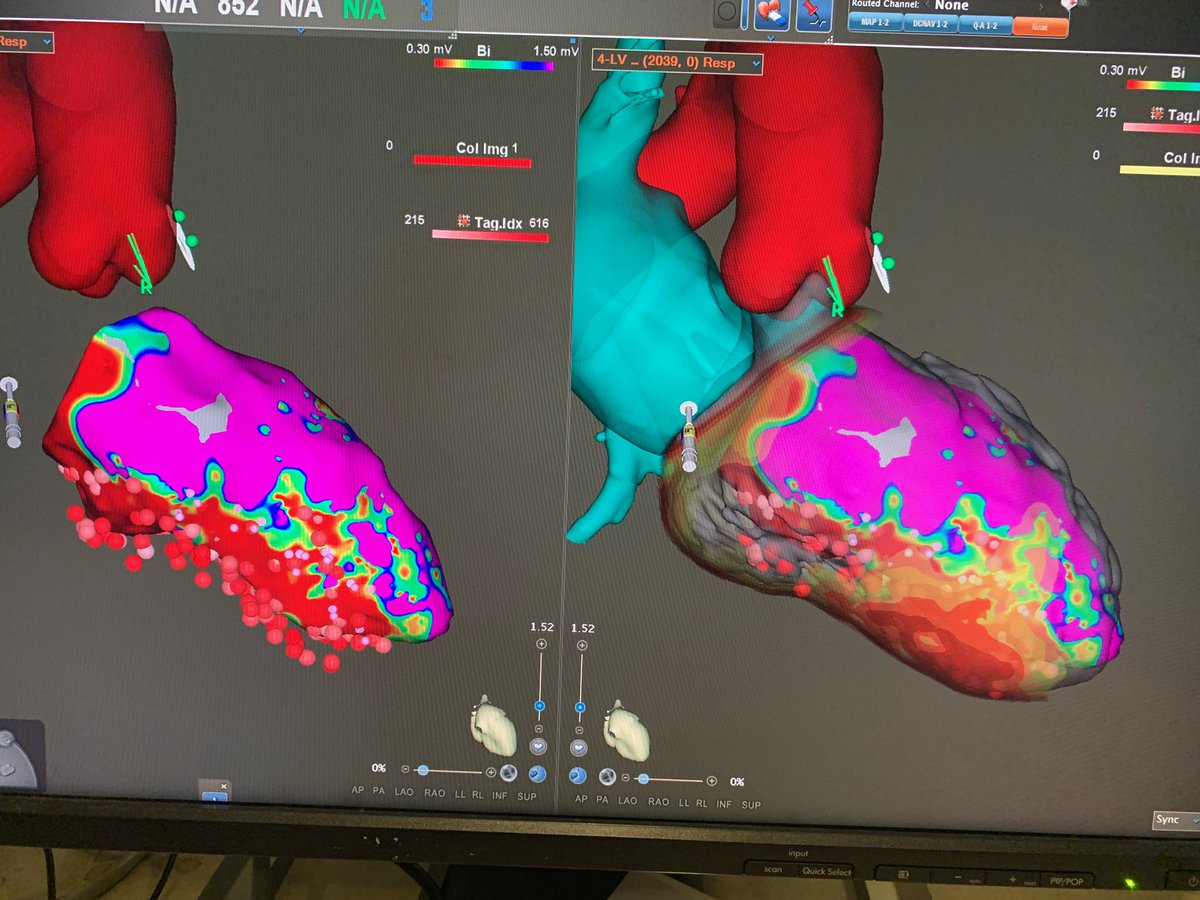The image size is (1200, 900).
Task: Click the plus stepper to increase zoom
Action: (x=541, y=644)
